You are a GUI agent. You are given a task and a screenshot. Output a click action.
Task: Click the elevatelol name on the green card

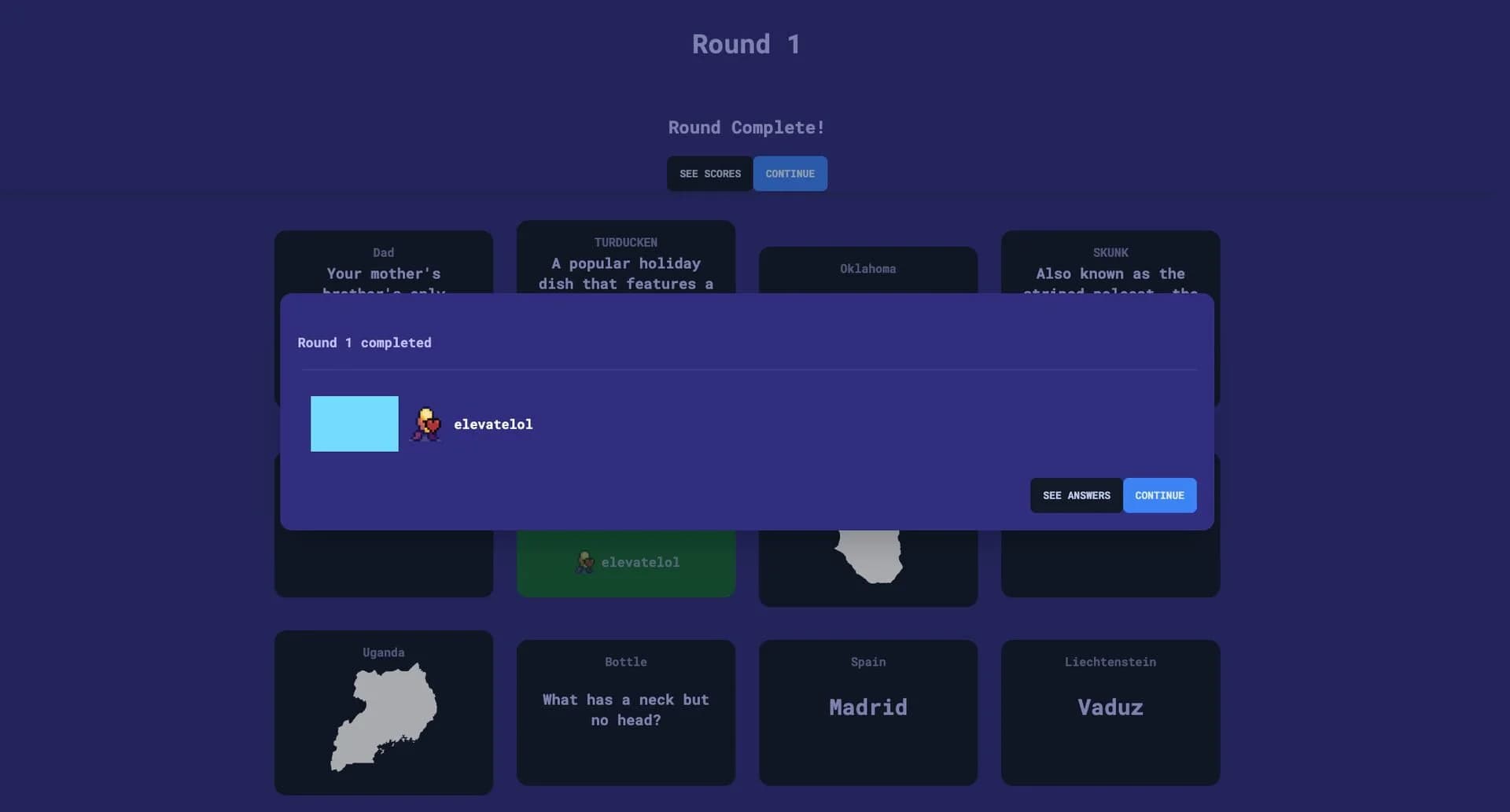[x=640, y=562]
